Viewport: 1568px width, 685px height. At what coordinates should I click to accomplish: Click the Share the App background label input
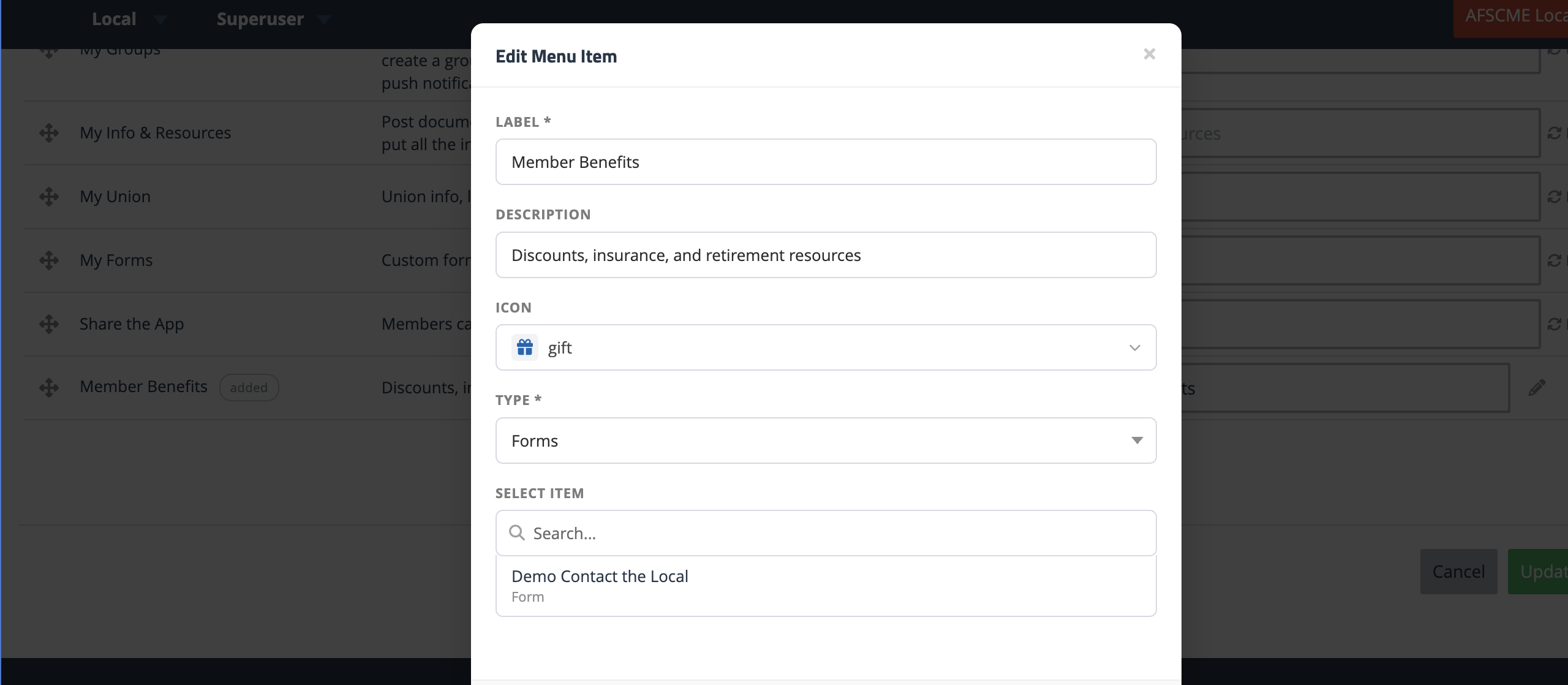tap(1360, 324)
